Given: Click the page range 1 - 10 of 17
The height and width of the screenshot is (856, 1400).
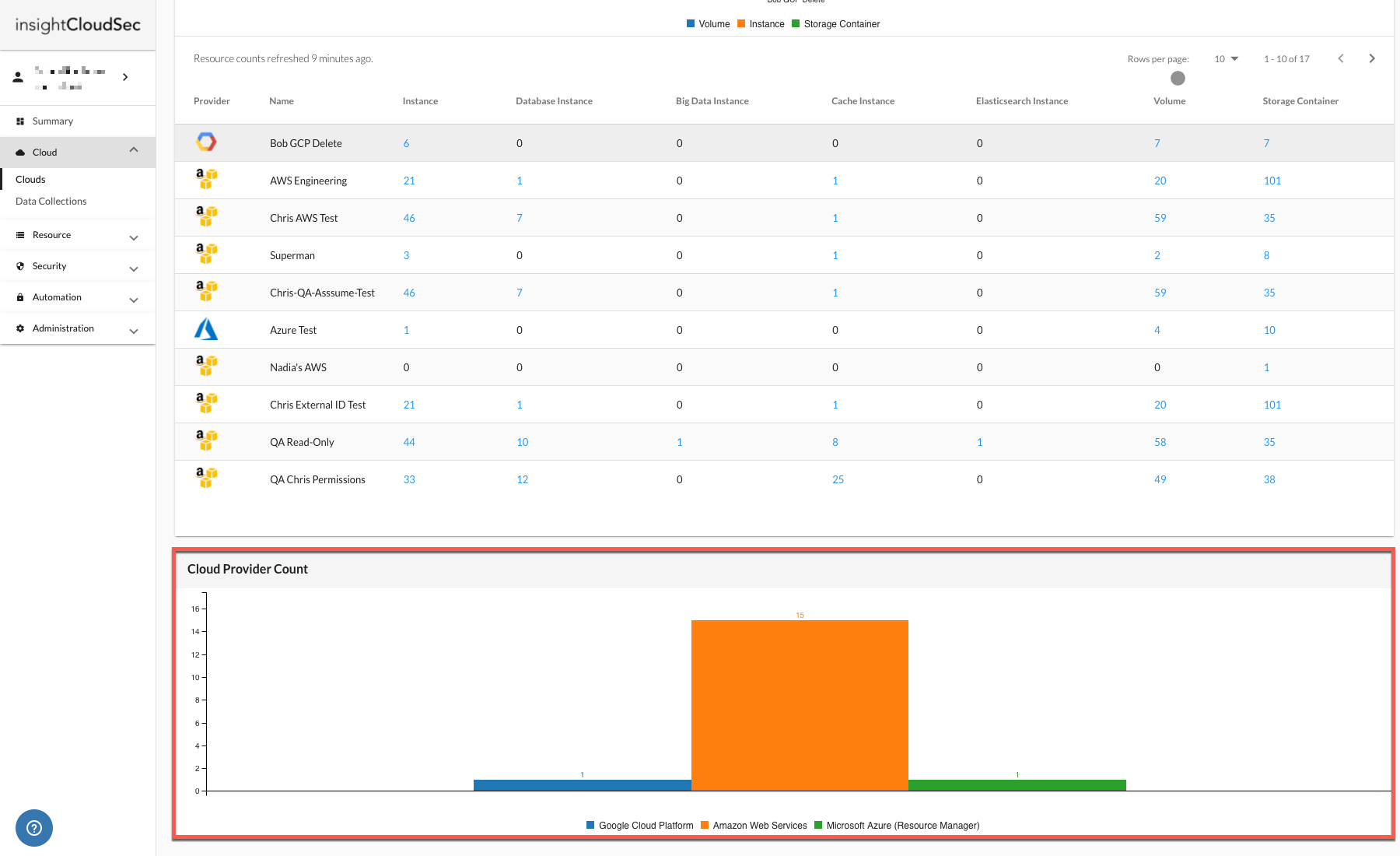Looking at the screenshot, I should click(x=1286, y=59).
